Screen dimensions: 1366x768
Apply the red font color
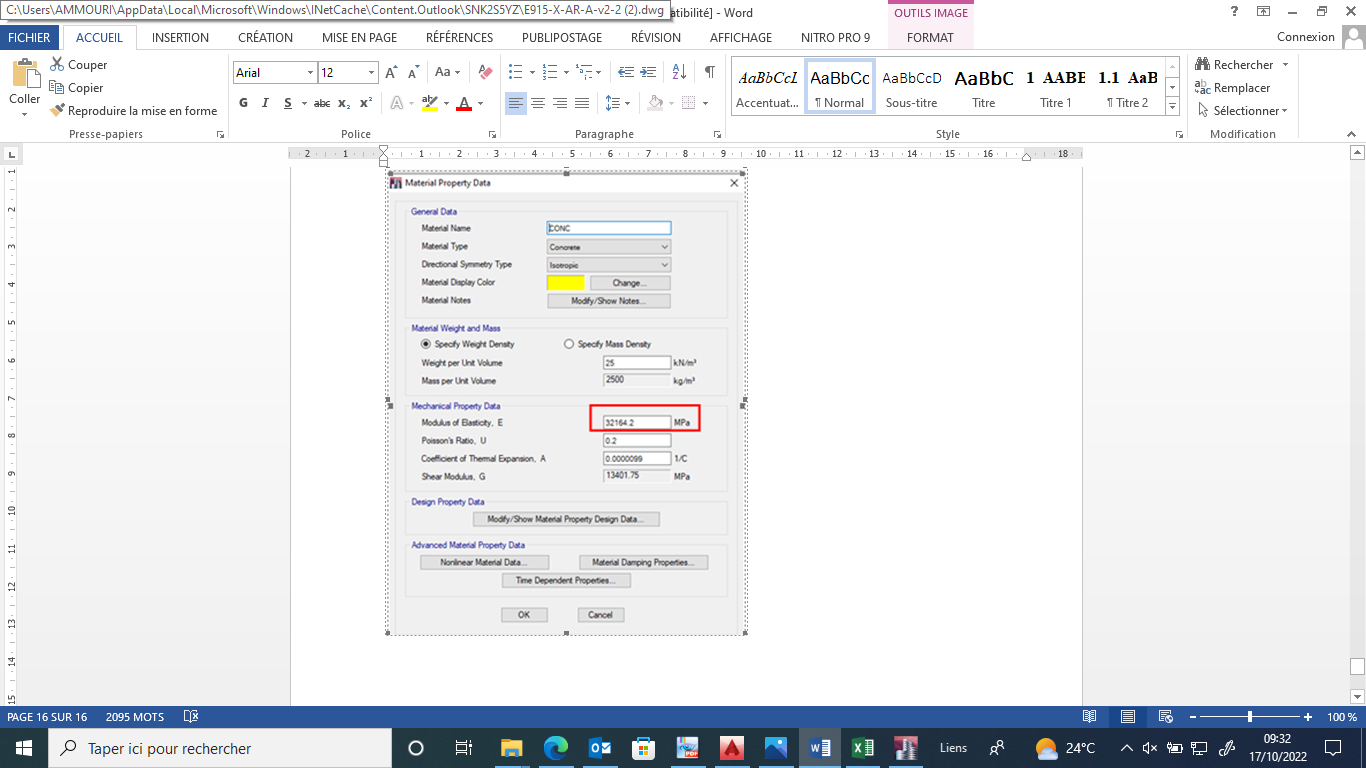(x=463, y=103)
